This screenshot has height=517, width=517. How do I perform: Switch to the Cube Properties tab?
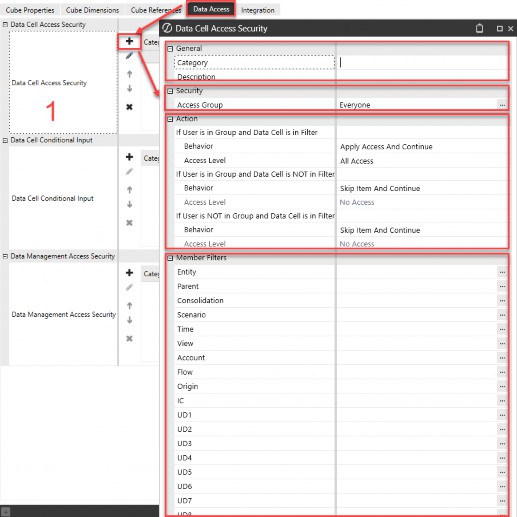[x=30, y=10]
